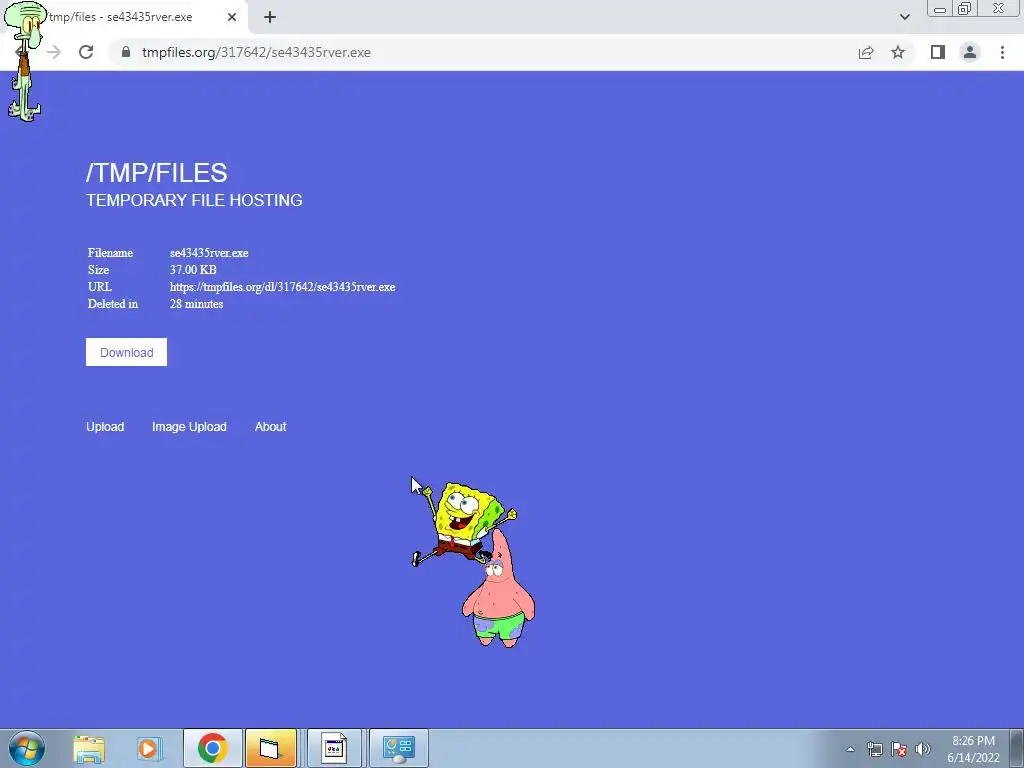
Task: Open Windows Explorer from the taskbar
Action: click(x=89, y=748)
